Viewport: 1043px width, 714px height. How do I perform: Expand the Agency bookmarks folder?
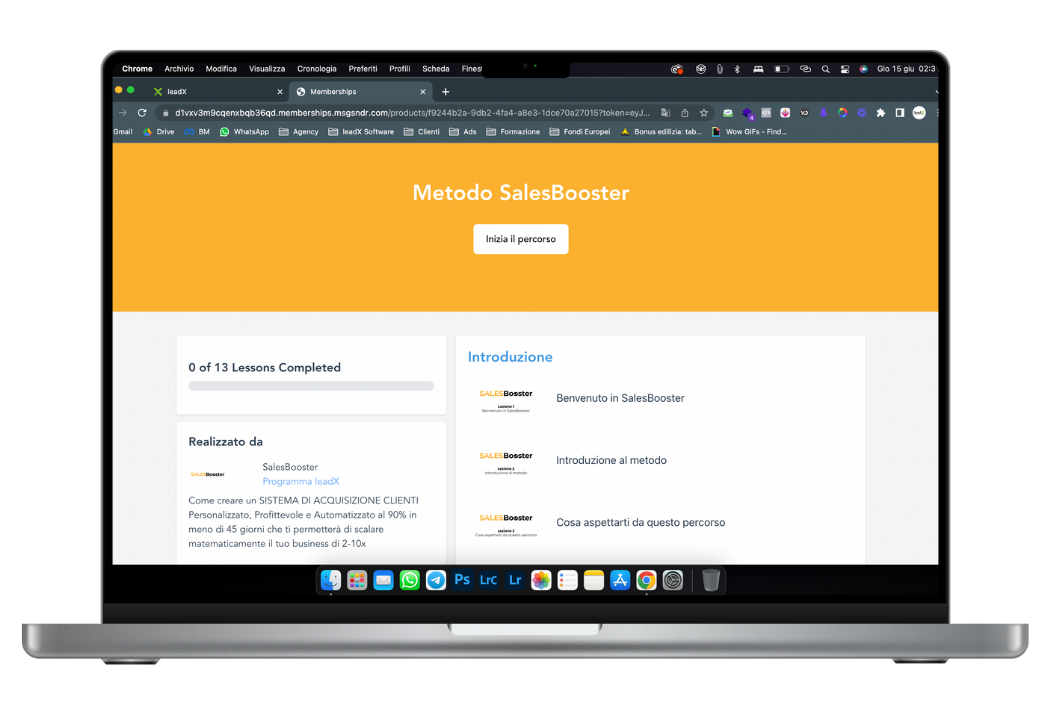(299, 132)
